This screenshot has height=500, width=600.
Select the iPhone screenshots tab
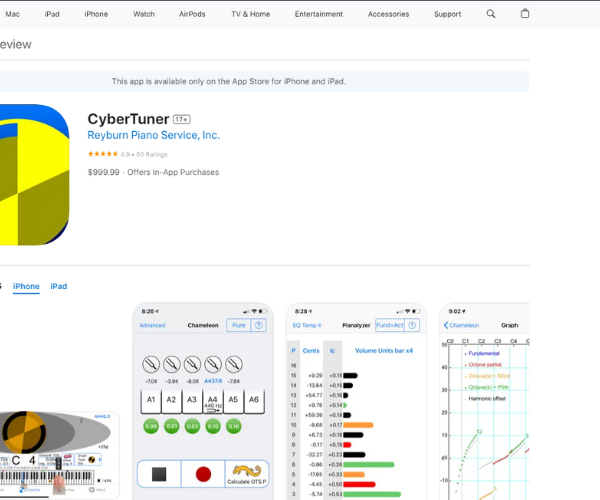[x=26, y=286]
